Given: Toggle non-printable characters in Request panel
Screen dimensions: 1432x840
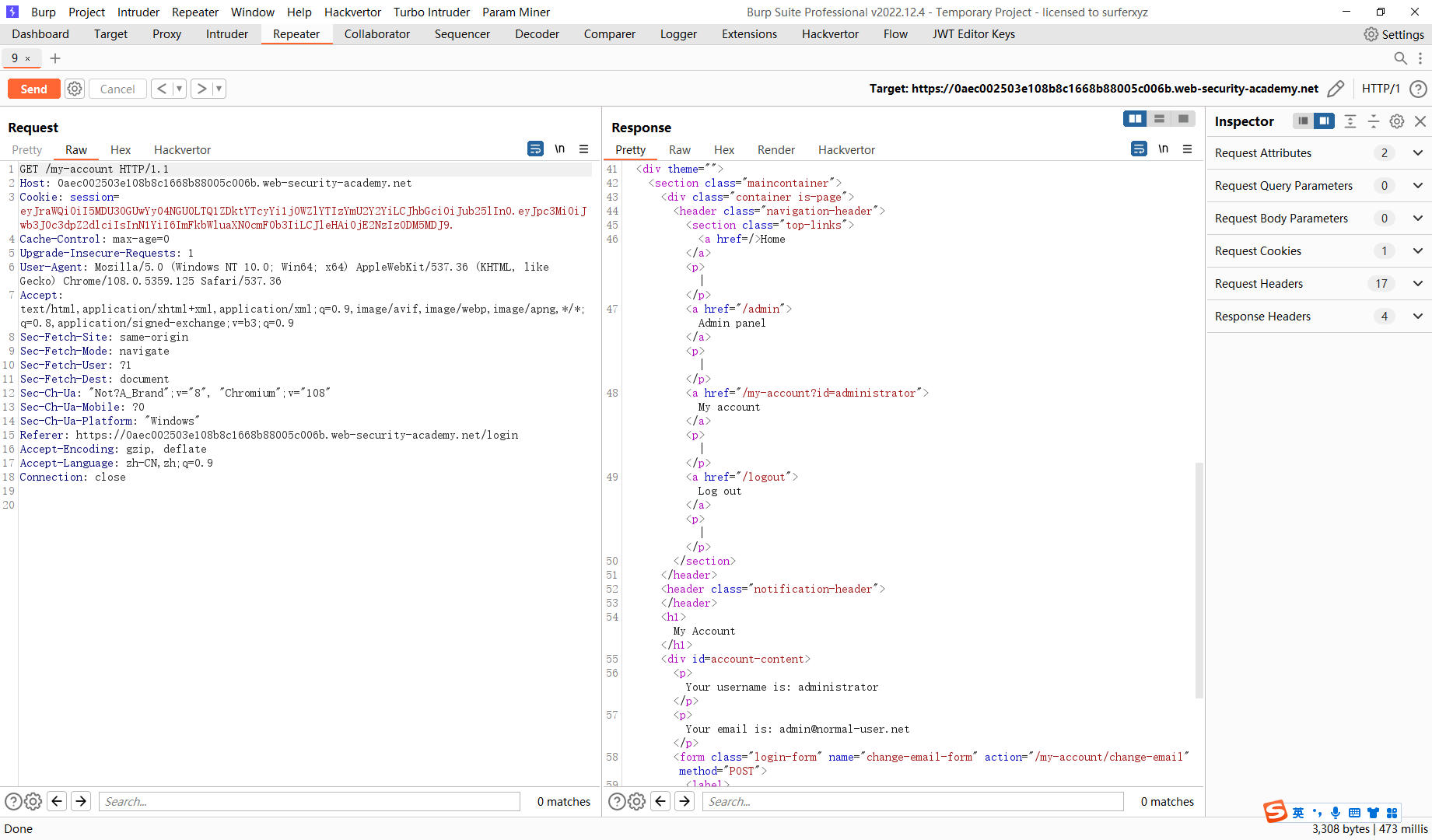Looking at the screenshot, I should (x=560, y=149).
